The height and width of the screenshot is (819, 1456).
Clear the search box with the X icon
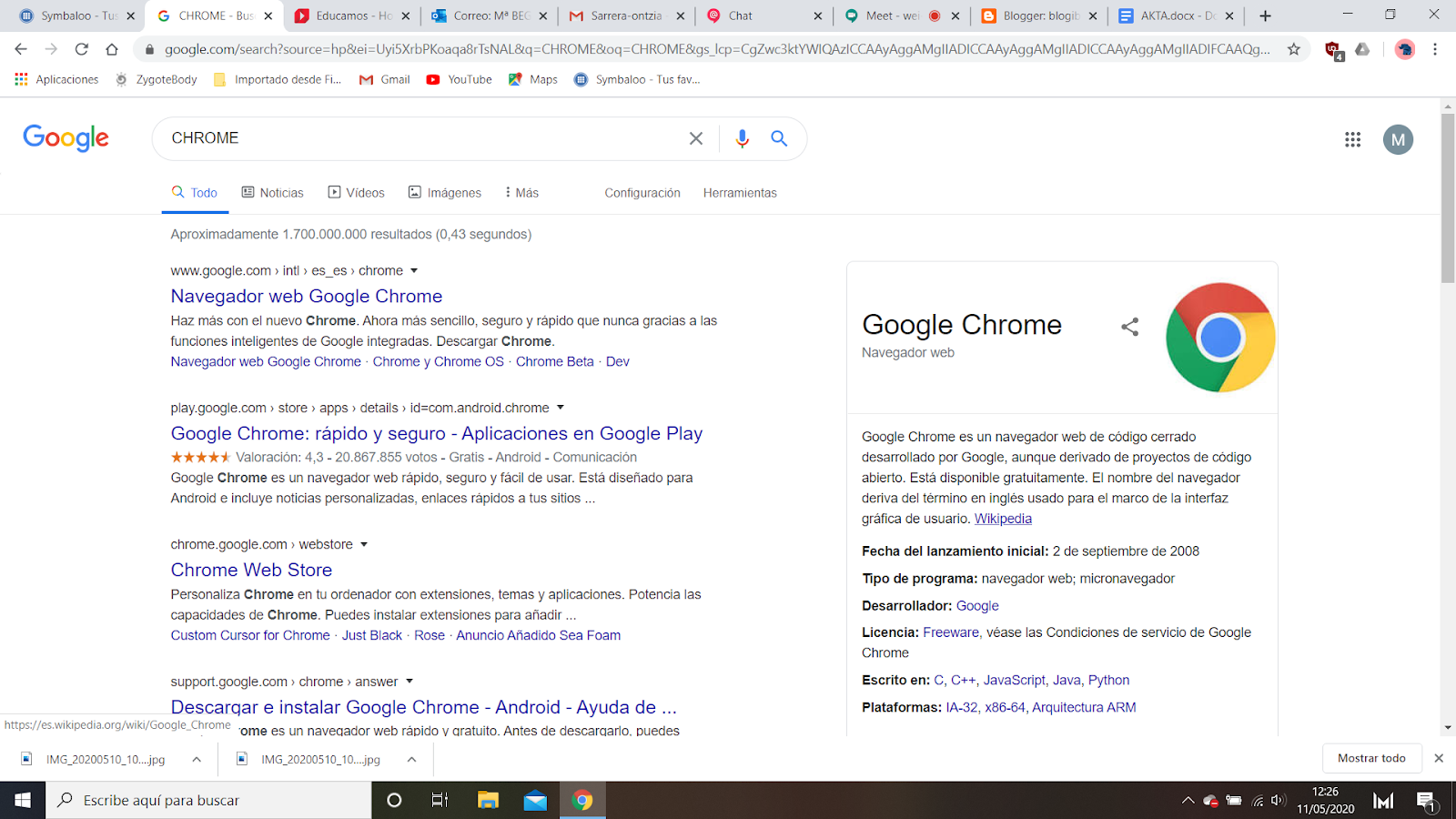(696, 138)
